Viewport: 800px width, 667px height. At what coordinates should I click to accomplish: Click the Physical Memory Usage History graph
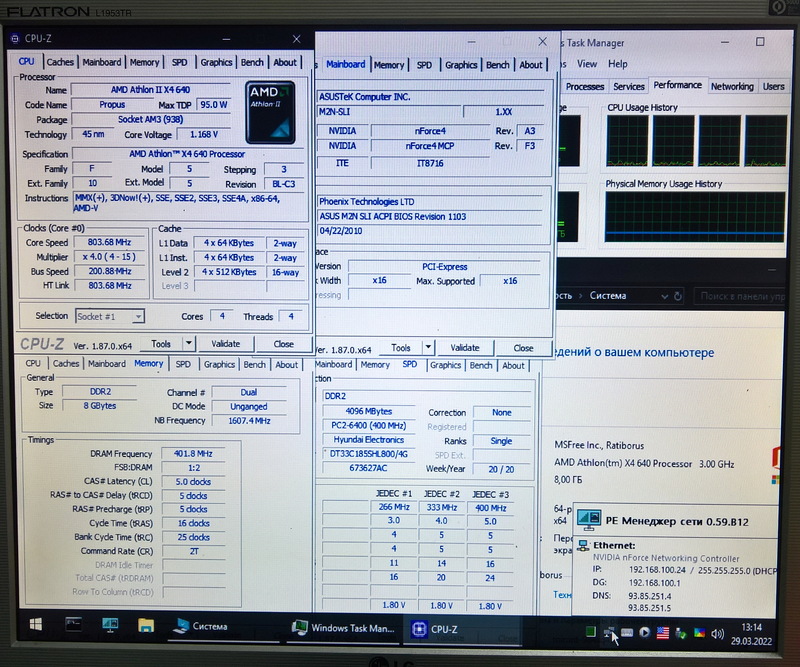pos(694,217)
